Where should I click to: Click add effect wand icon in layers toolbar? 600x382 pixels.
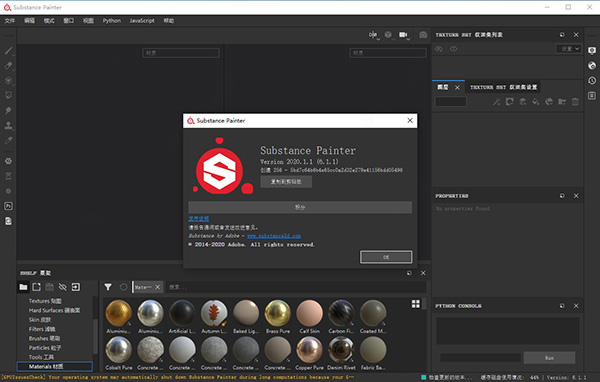(496, 102)
